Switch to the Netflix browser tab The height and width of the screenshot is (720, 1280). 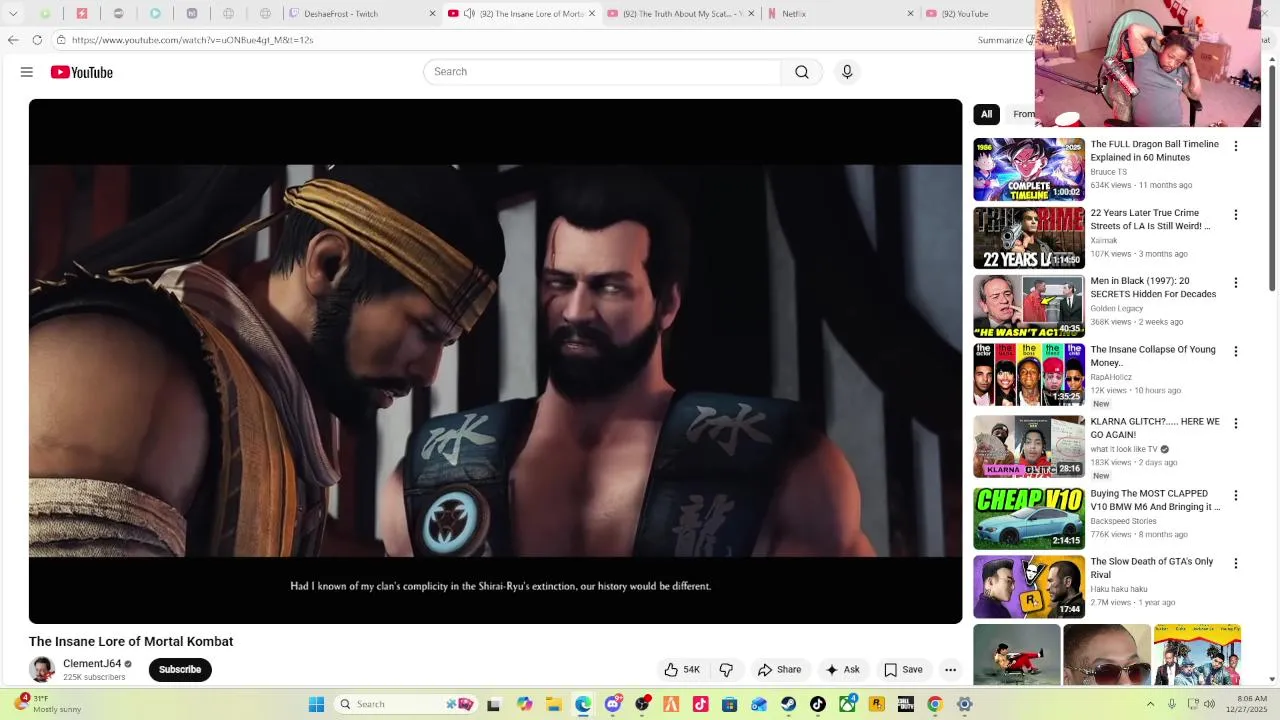coord(838,14)
